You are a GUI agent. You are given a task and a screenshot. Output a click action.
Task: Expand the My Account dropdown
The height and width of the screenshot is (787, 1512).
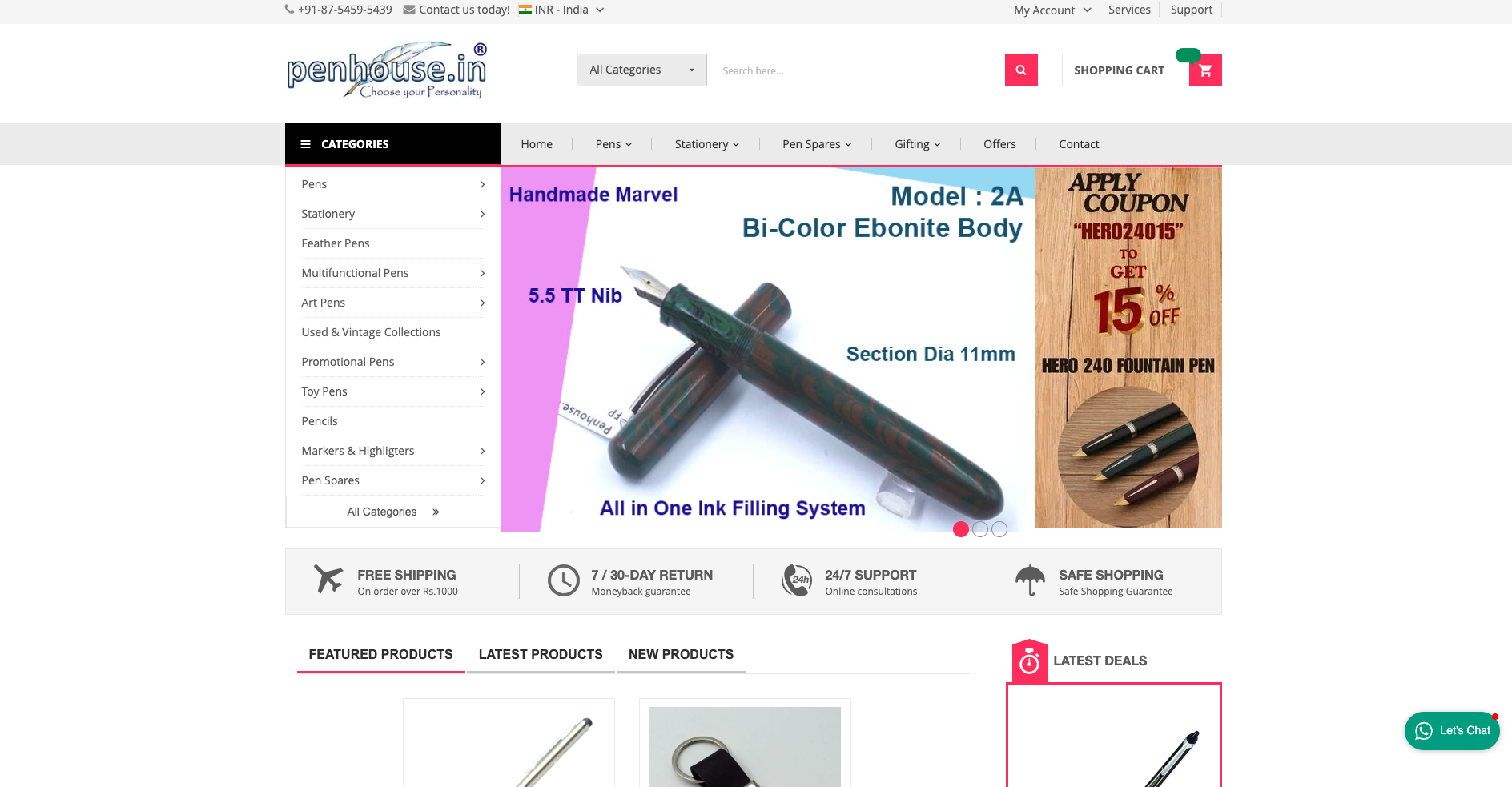point(1052,10)
